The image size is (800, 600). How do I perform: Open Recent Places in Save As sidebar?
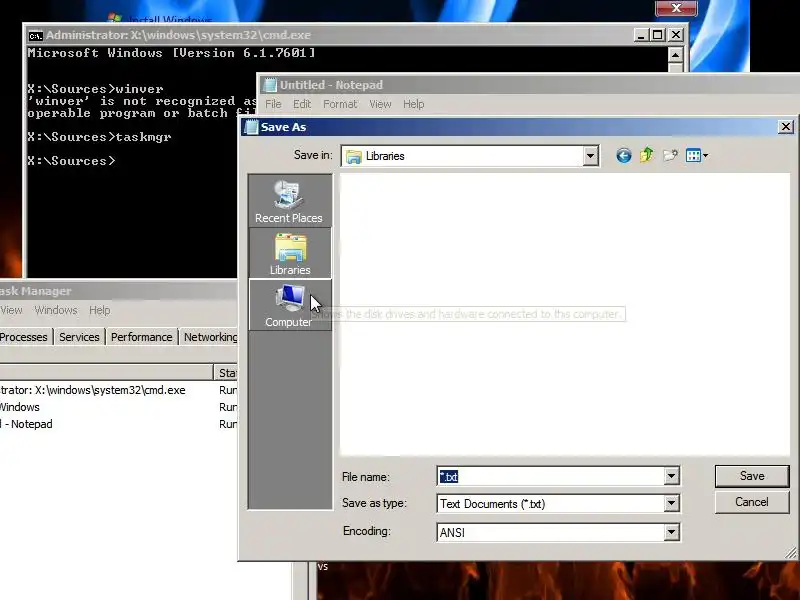pos(289,202)
